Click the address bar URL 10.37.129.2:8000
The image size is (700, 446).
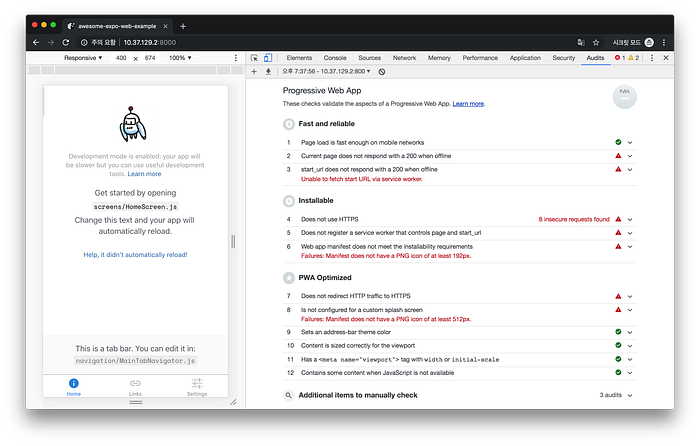coord(150,42)
